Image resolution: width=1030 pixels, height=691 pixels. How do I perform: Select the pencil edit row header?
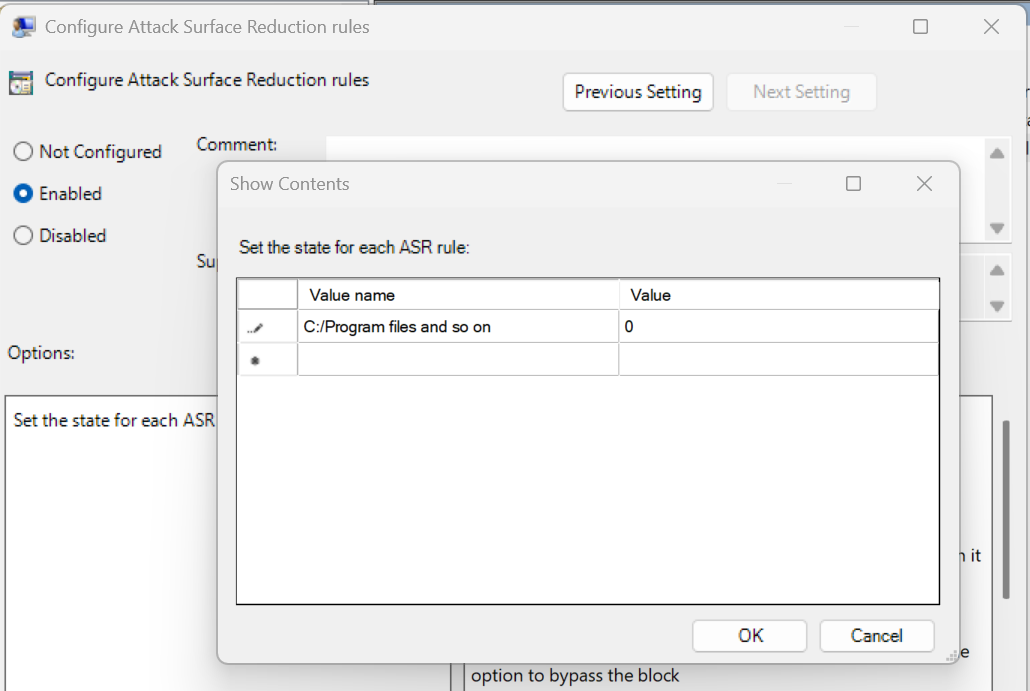click(x=267, y=326)
